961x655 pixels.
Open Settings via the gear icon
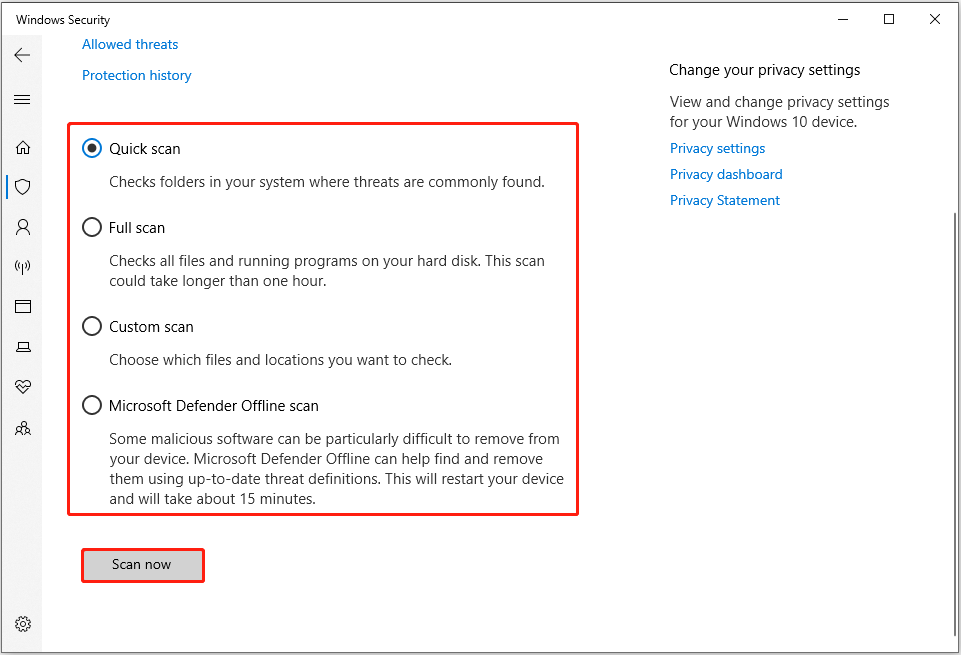22,622
